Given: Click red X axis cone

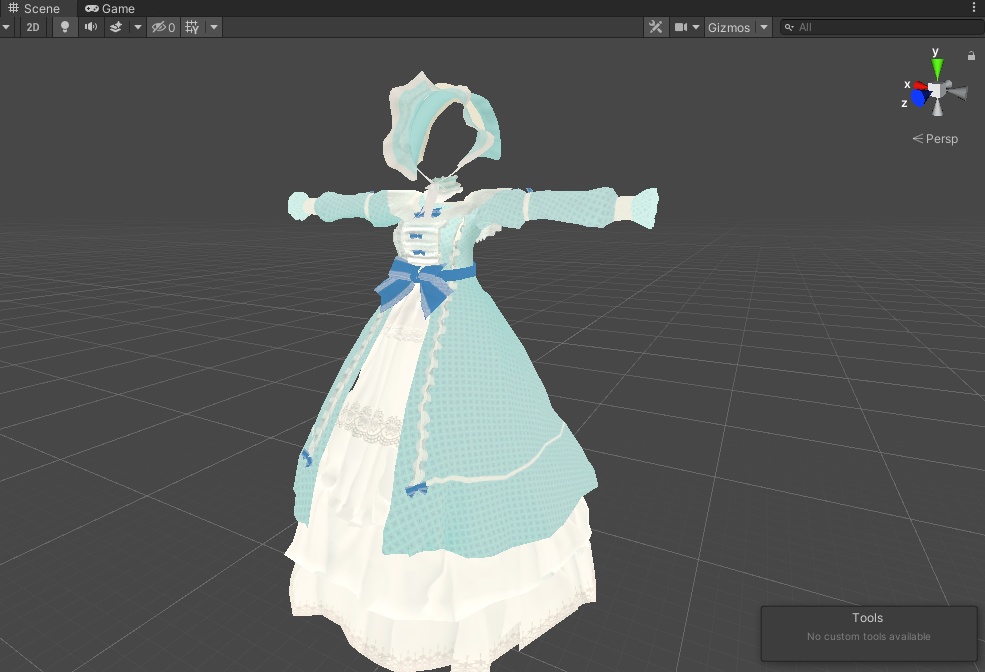Looking at the screenshot, I should tap(921, 85).
